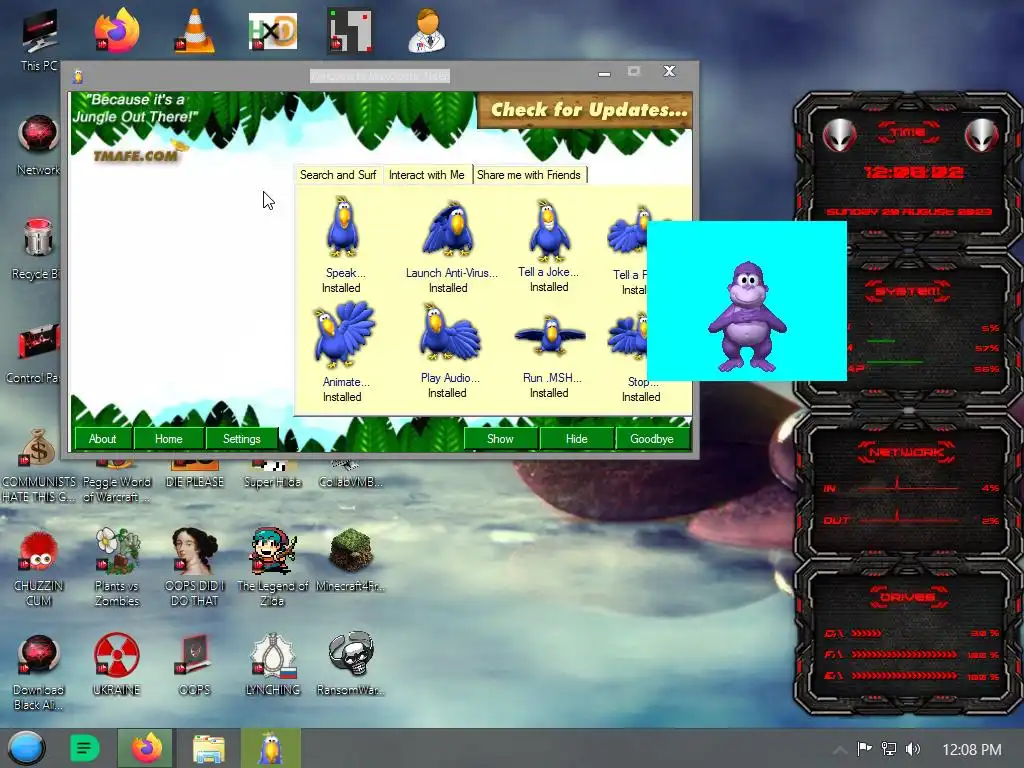Click the TIME gadget clock display
This screenshot has height=768, width=1024.
coord(914,172)
